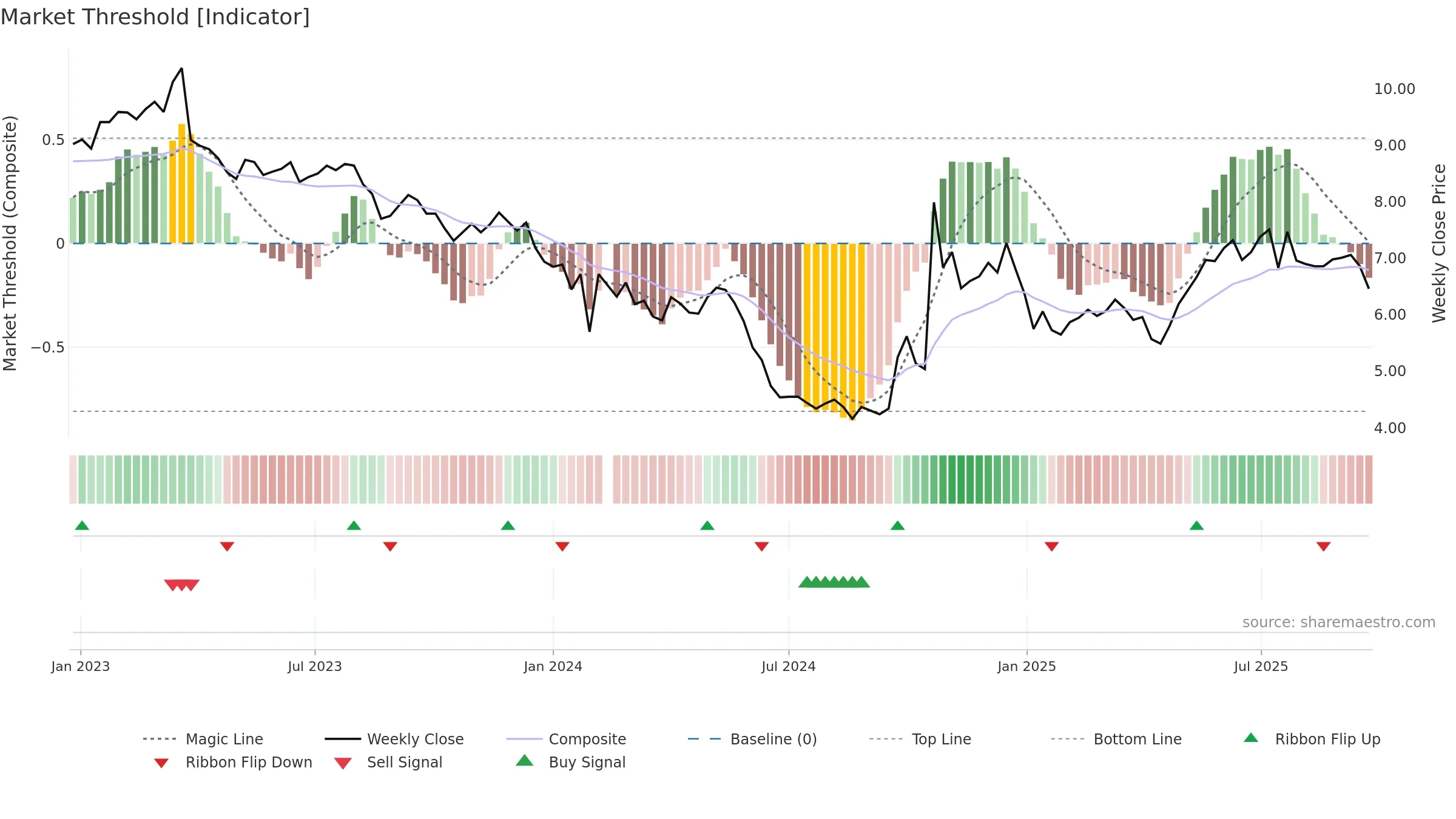
Task: Click the ribbon flip up marker after Jul 2023
Action: pyautogui.click(x=354, y=525)
